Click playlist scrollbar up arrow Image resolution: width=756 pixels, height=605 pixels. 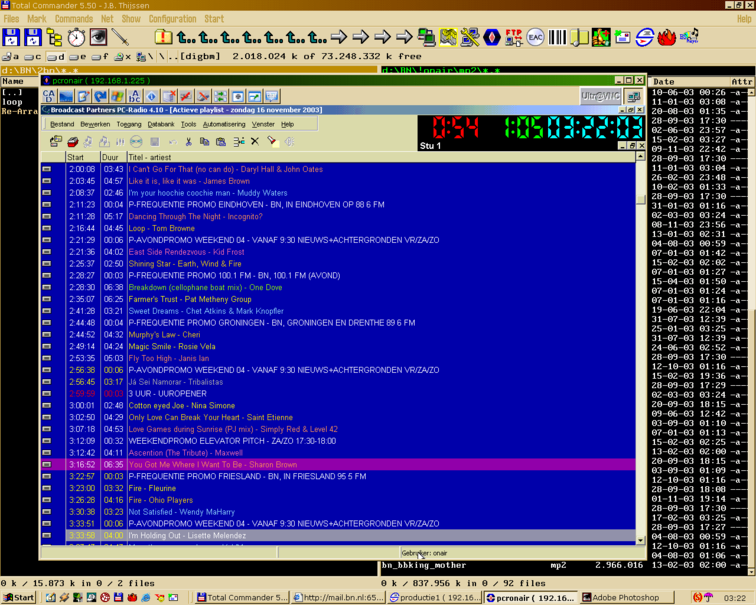click(640, 156)
